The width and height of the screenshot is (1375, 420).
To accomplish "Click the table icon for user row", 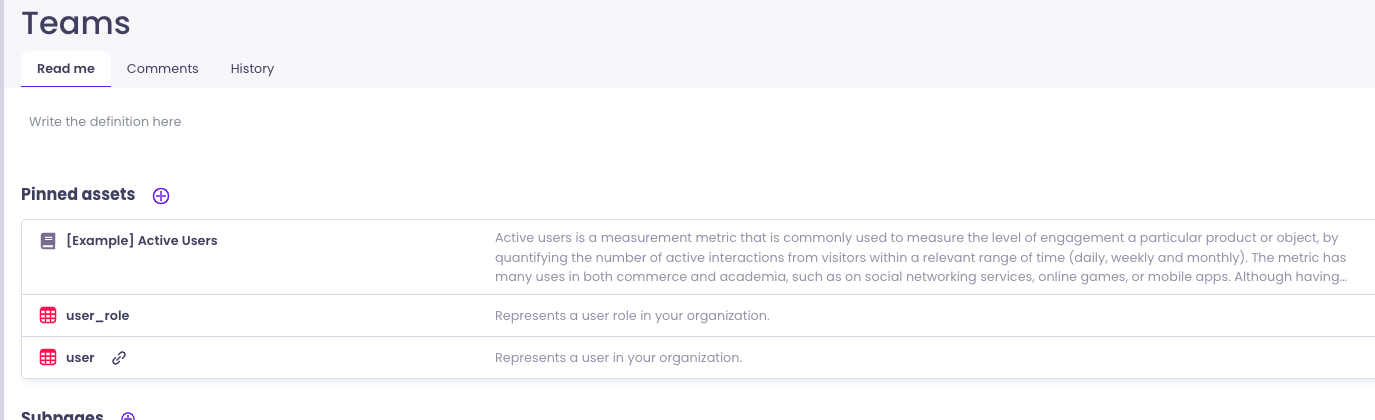I will tap(48, 358).
